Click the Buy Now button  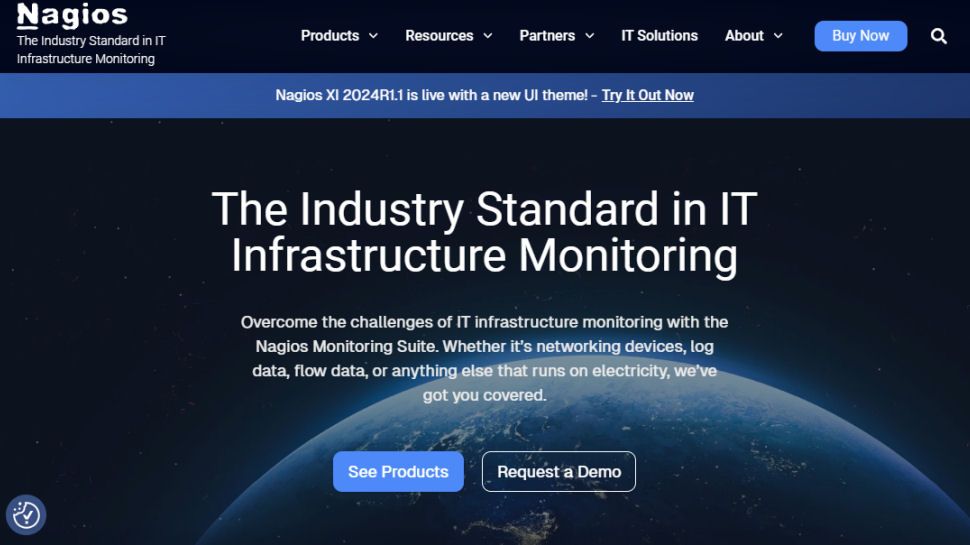coord(861,36)
